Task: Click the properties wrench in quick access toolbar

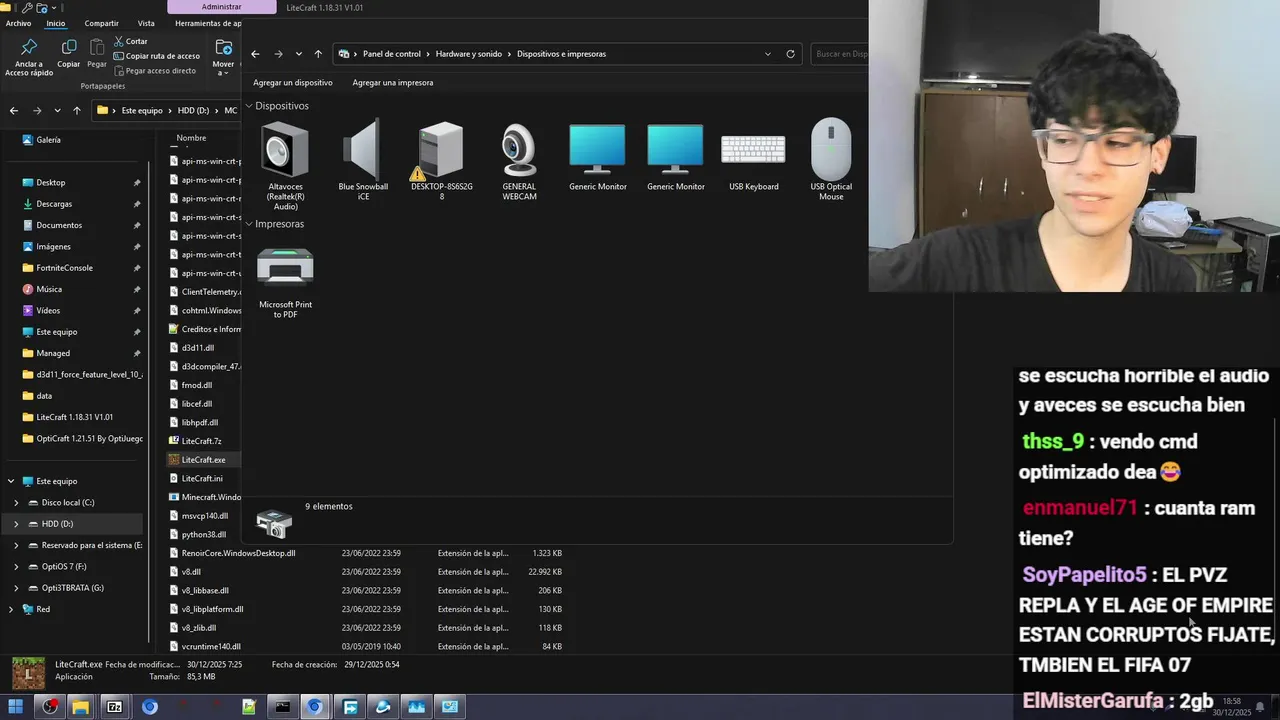Action: 27,7
